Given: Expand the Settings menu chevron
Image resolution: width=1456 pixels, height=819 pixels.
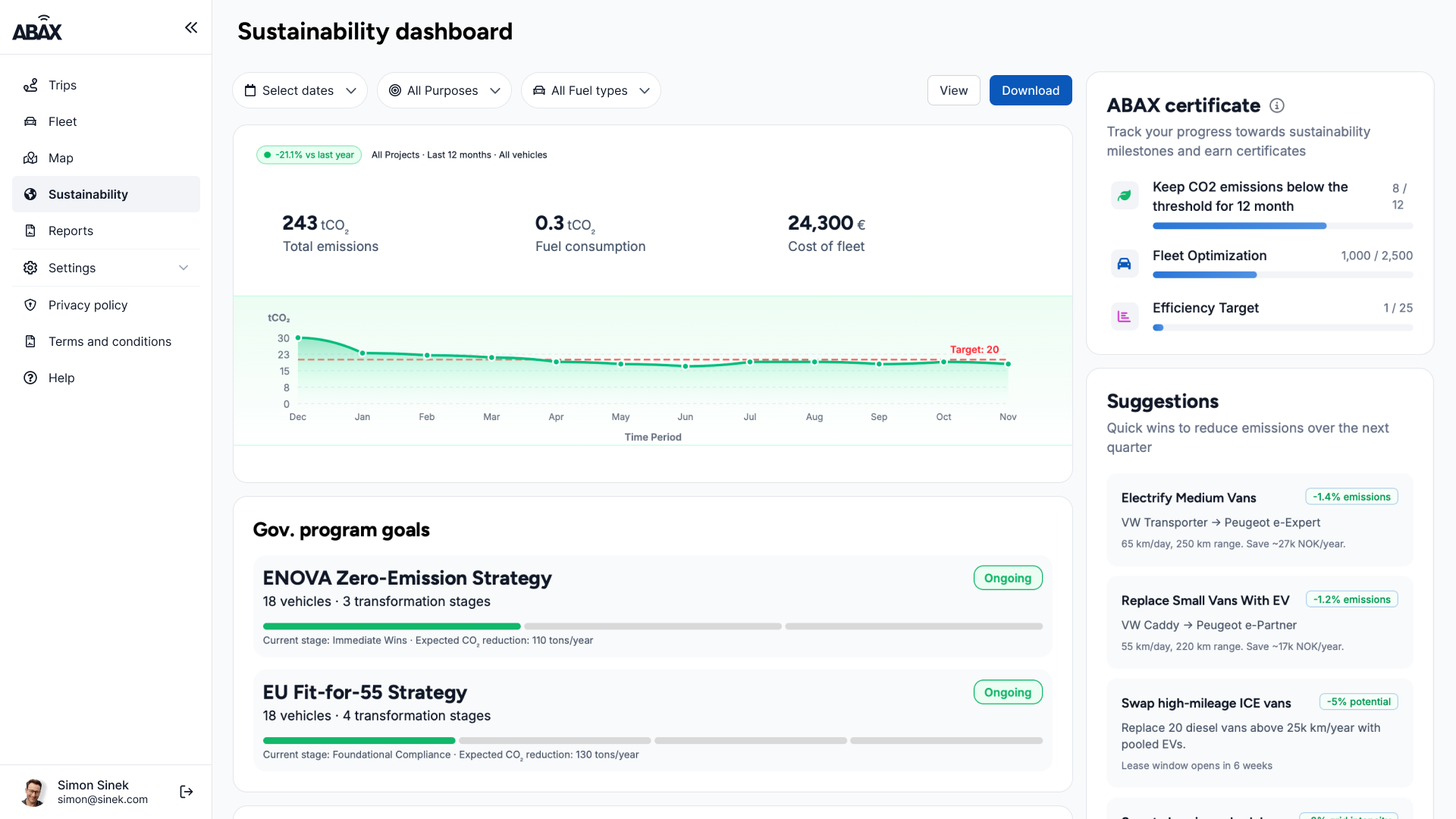Looking at the screenshot, I should point(184,268).
